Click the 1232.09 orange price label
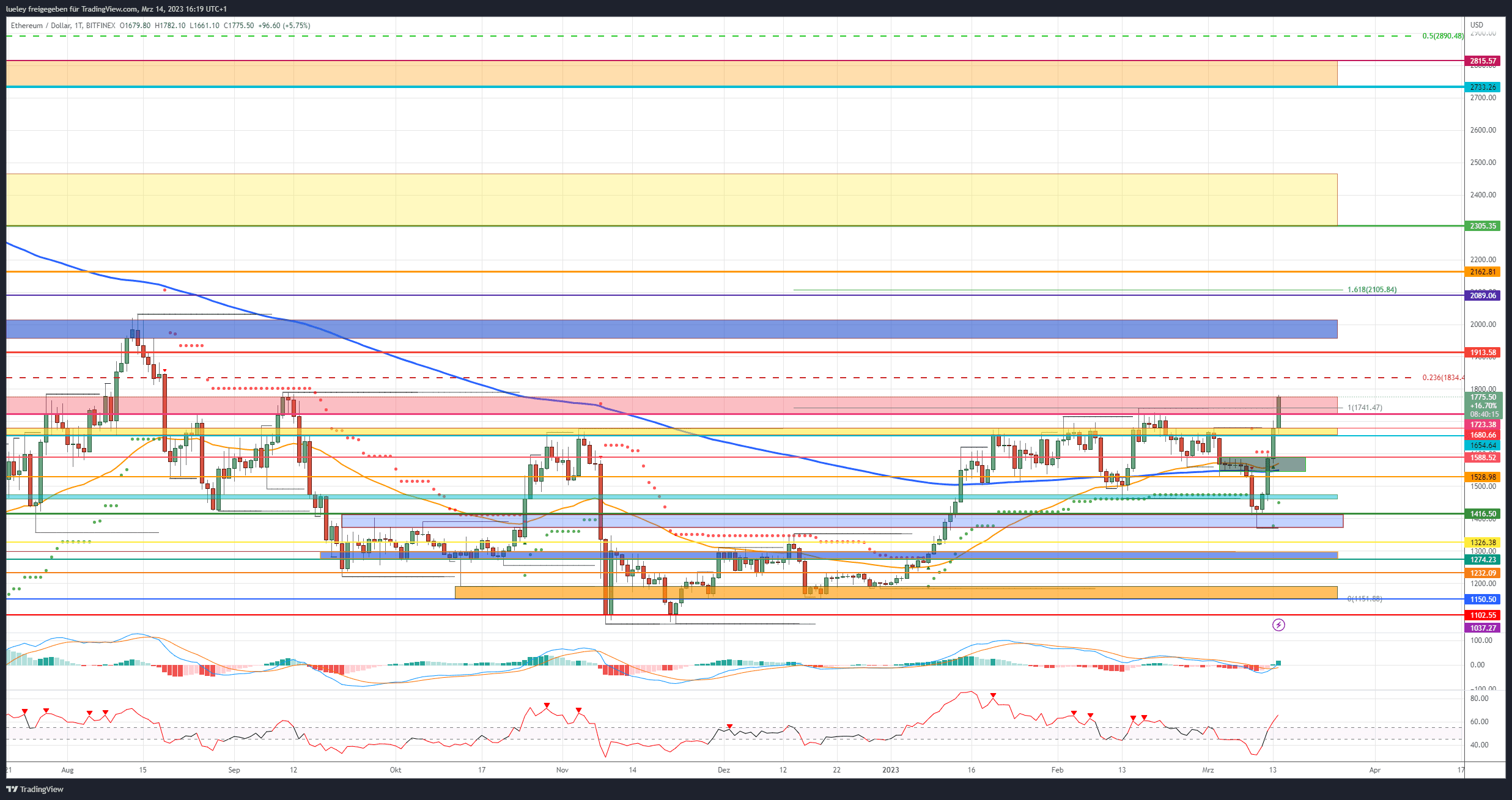This screenshot has height=800, width=1512. pos(1483,573)
